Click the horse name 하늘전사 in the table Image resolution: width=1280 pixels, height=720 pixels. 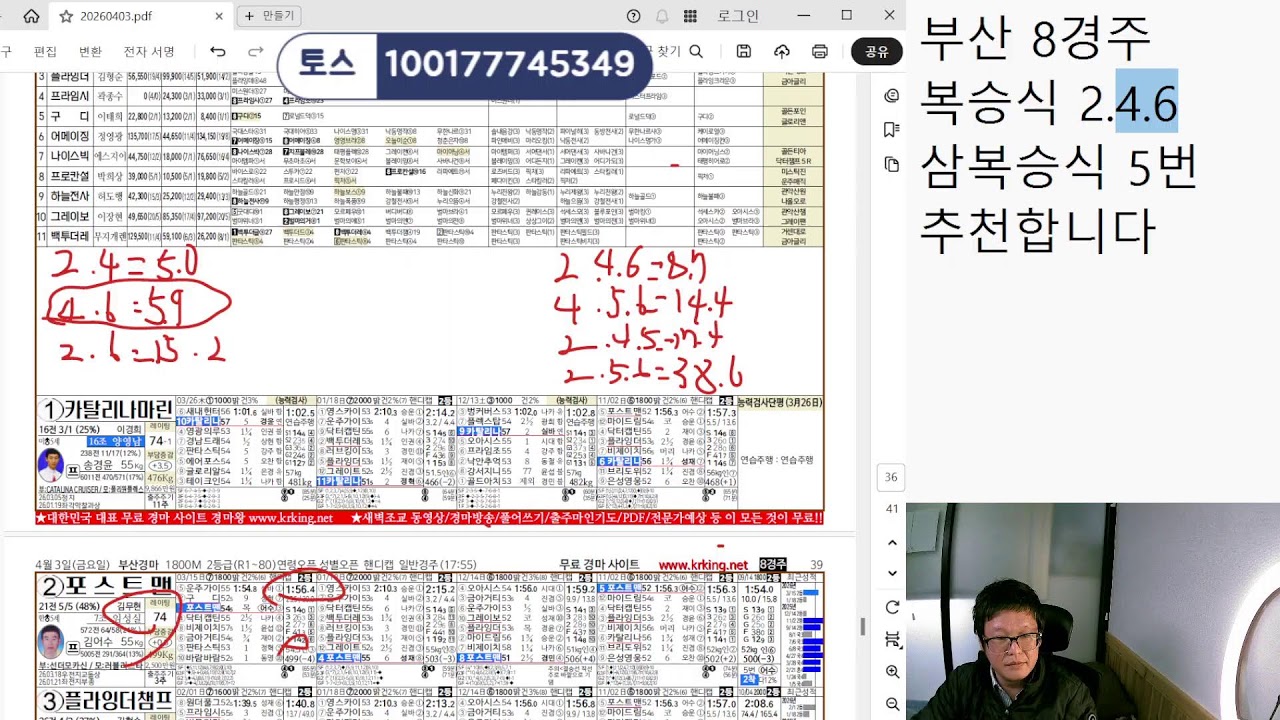click(x=70, y=196)
